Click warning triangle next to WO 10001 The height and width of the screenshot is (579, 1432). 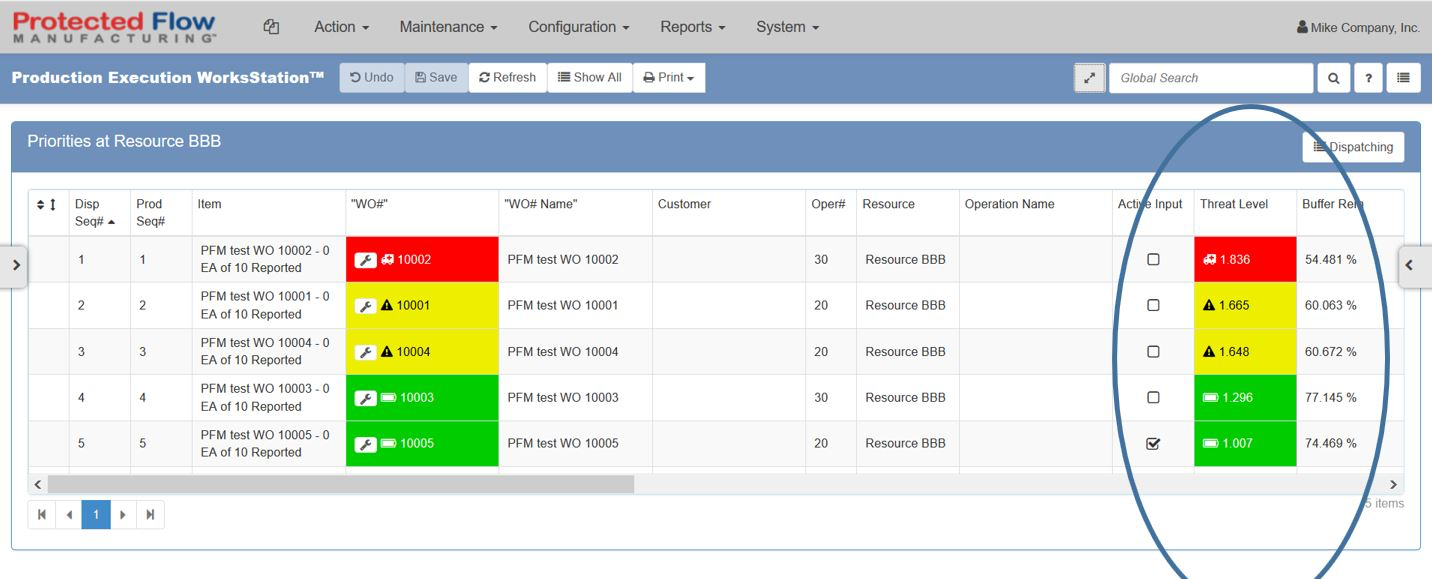coord(387,306)
